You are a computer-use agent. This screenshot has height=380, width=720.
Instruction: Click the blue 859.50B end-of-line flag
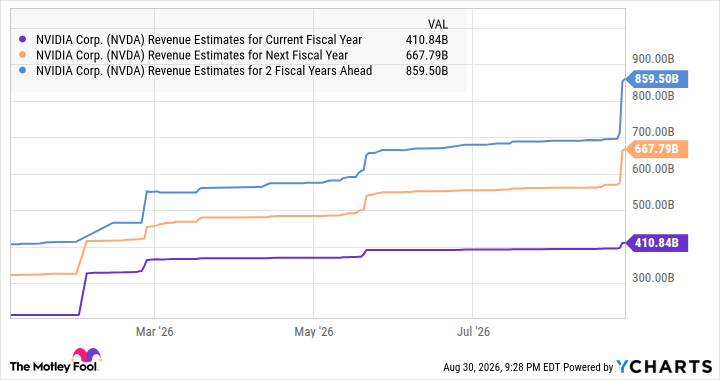(x=657, y=79)
